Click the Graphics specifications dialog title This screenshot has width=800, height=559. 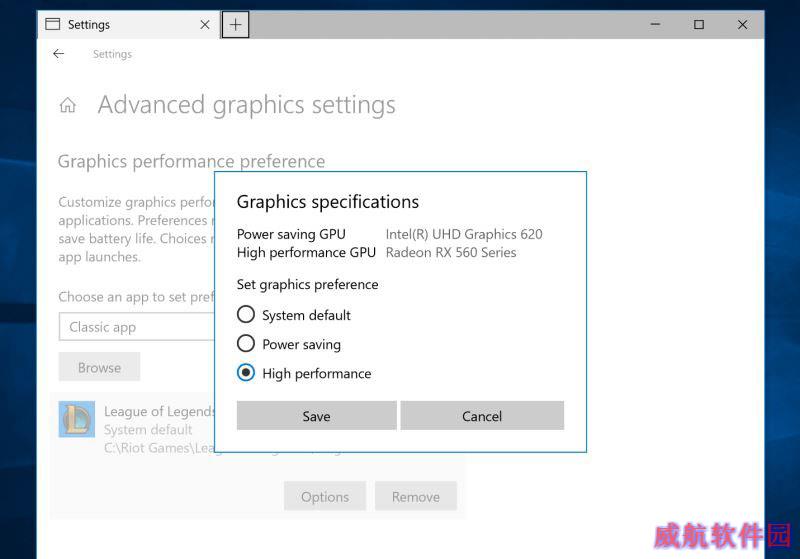[328, 202]
